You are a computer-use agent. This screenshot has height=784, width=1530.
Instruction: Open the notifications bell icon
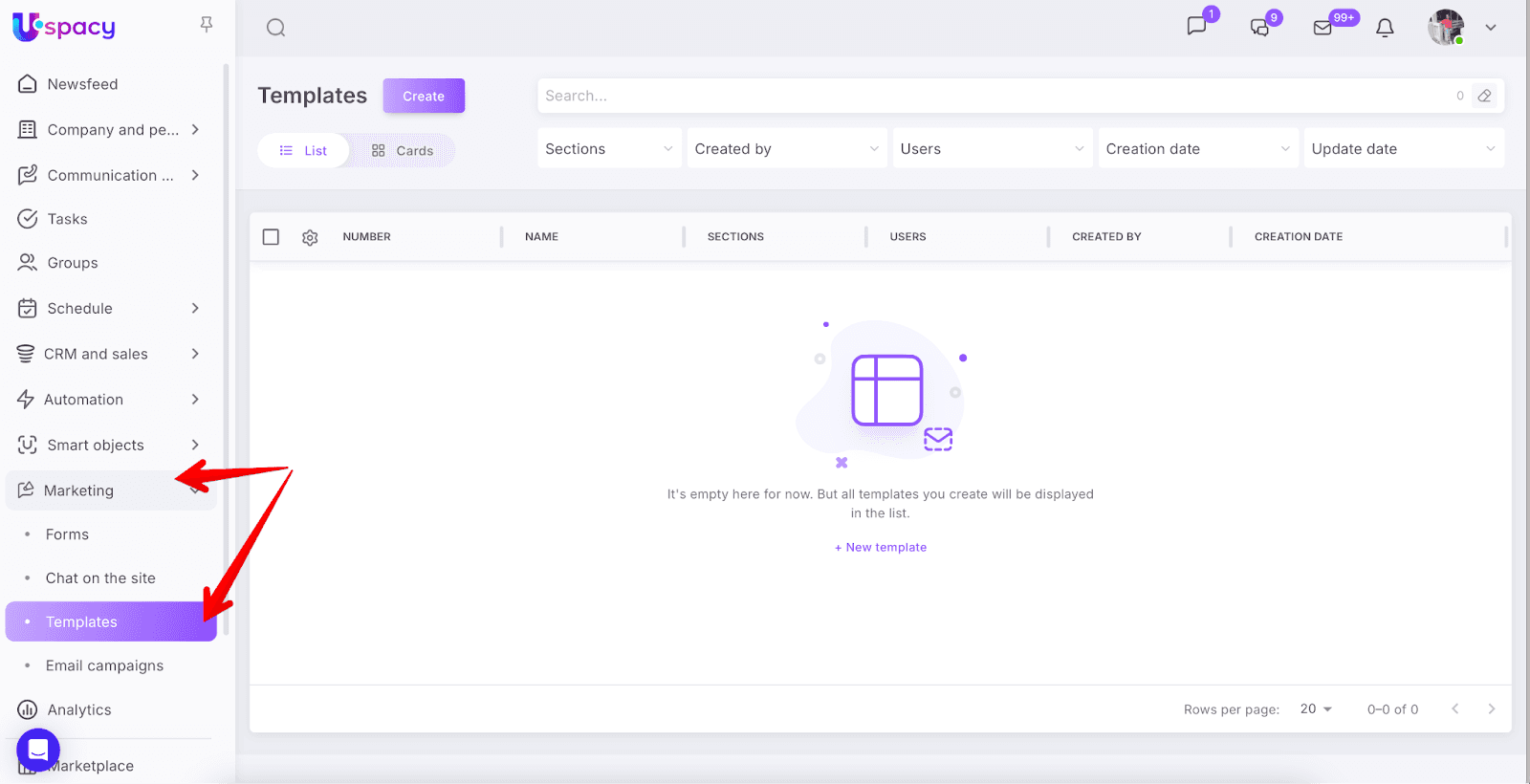1385,28
